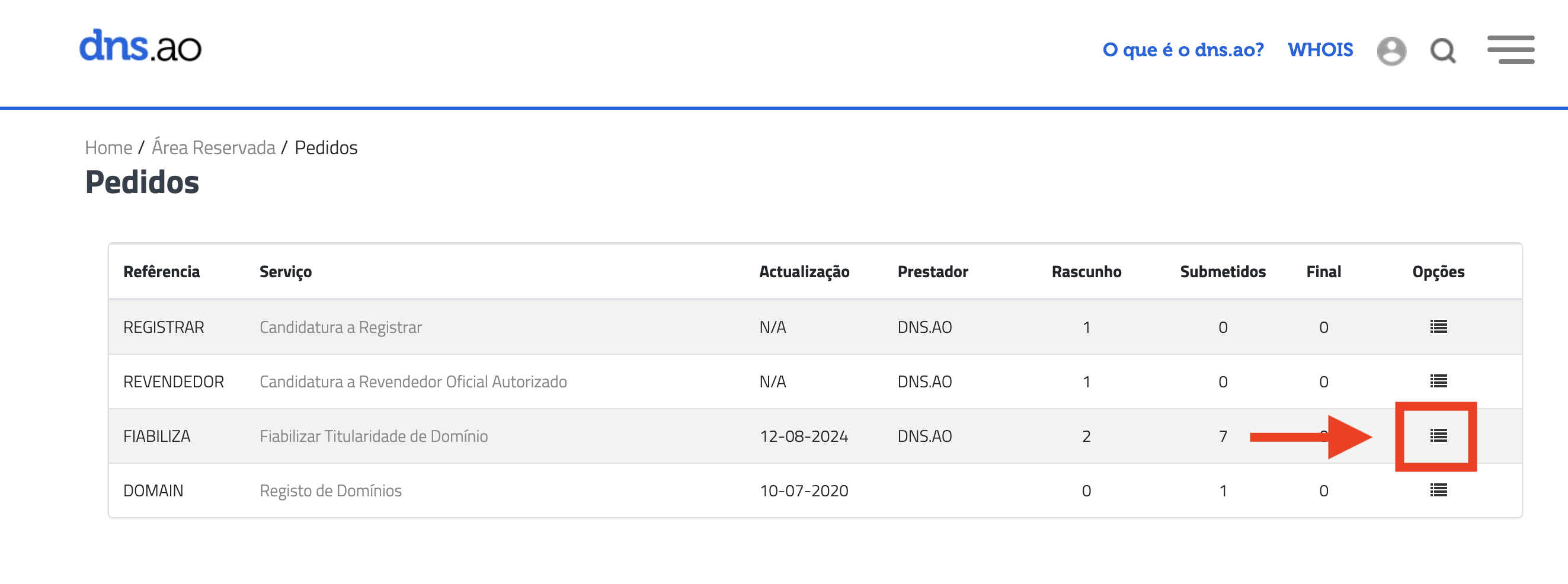Viewport: 1568px width, 584px height.
Task: Open Registo de Domínios service
Action: [331, 491]
